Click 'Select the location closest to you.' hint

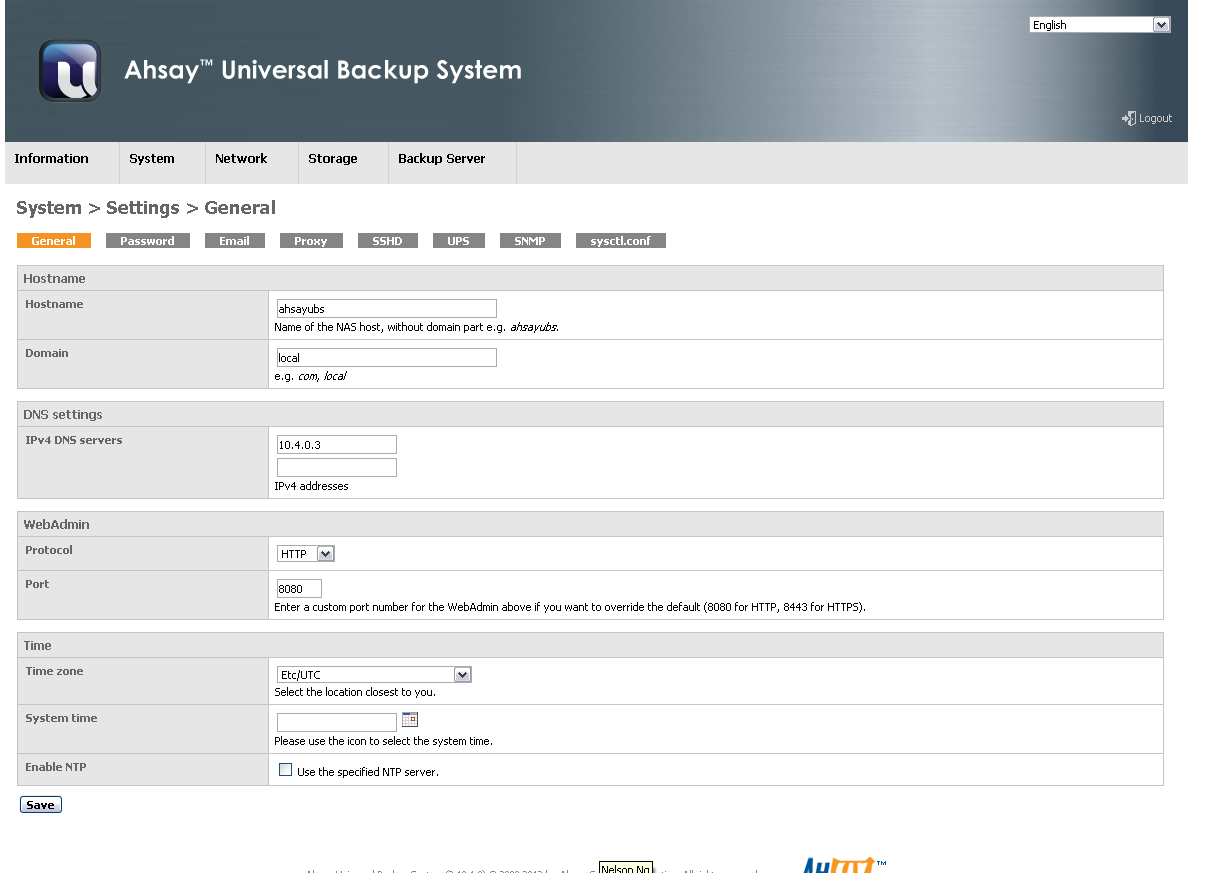click(355, 692)
